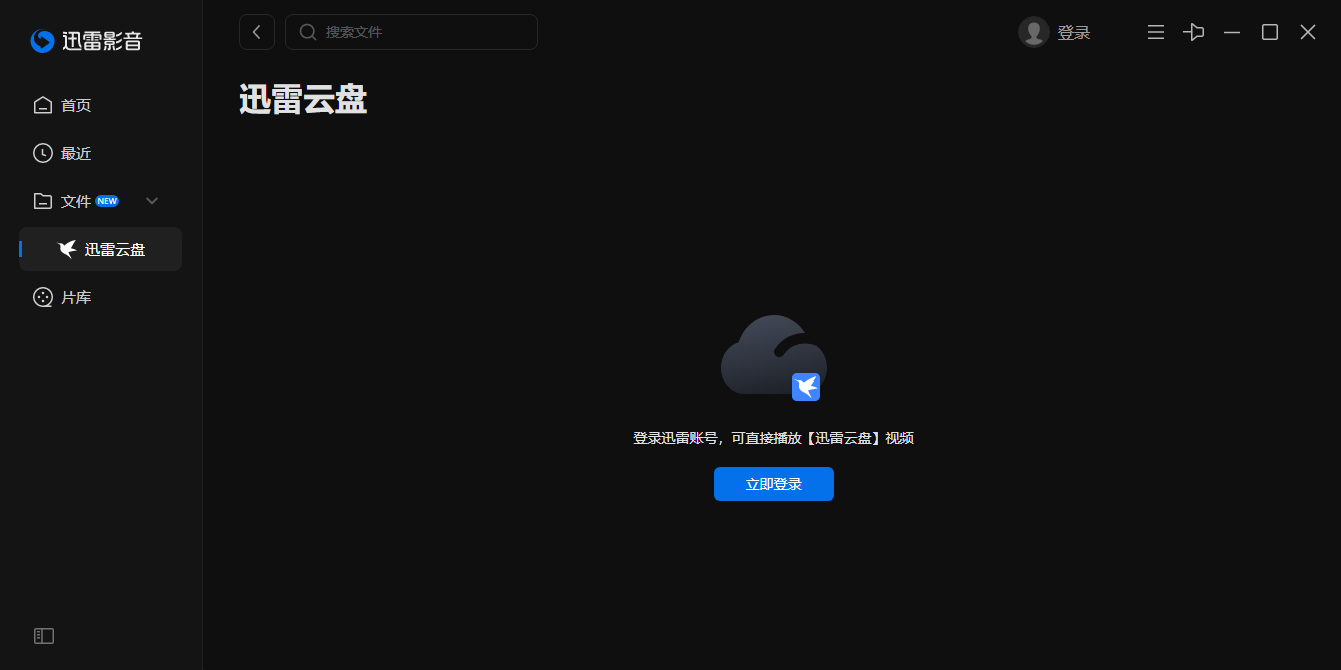
Task: Click the back navigation arrow
Action: 256,31
